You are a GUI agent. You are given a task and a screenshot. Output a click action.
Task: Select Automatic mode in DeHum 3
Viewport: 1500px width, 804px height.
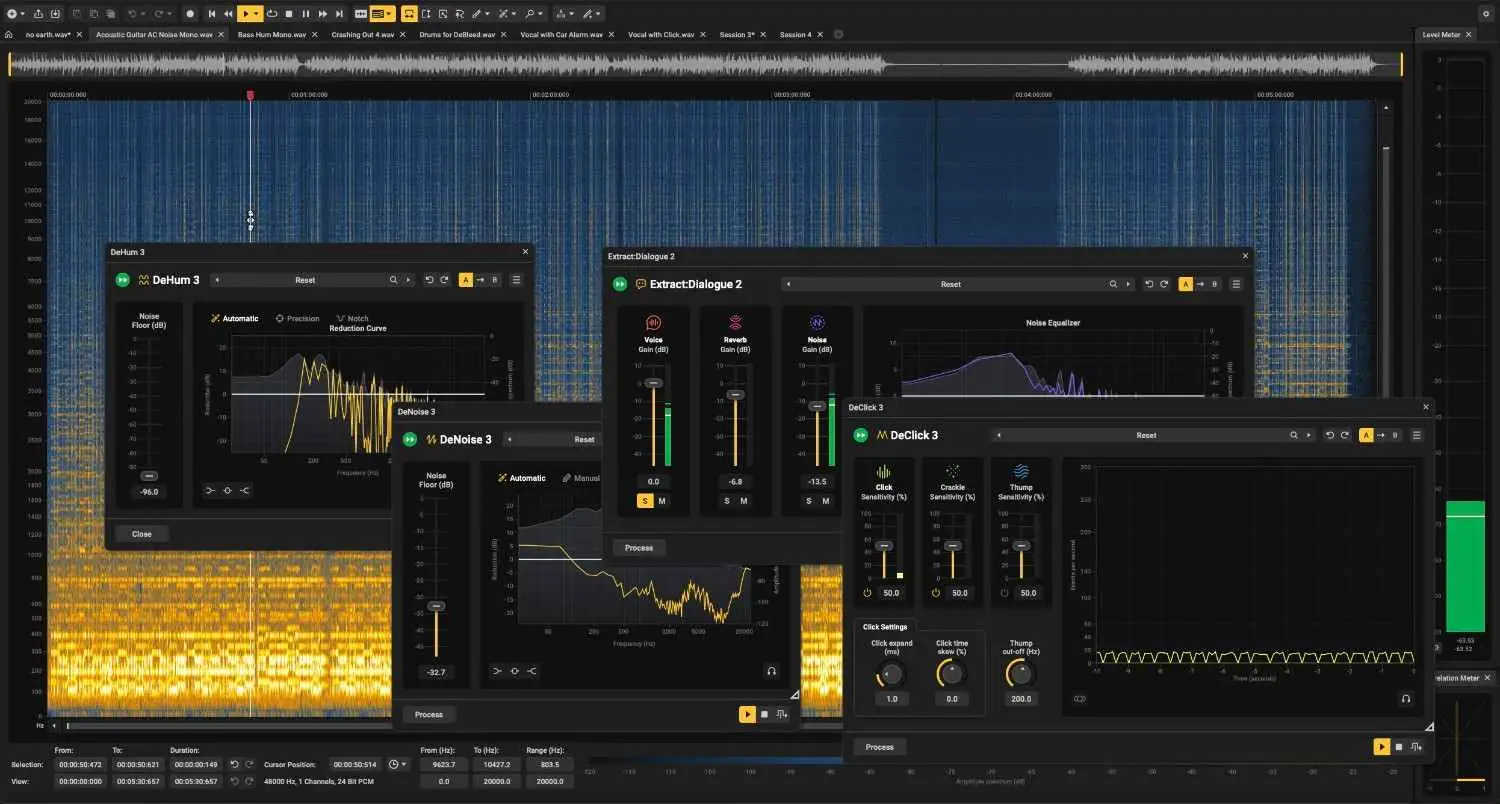tap(235, 318)
